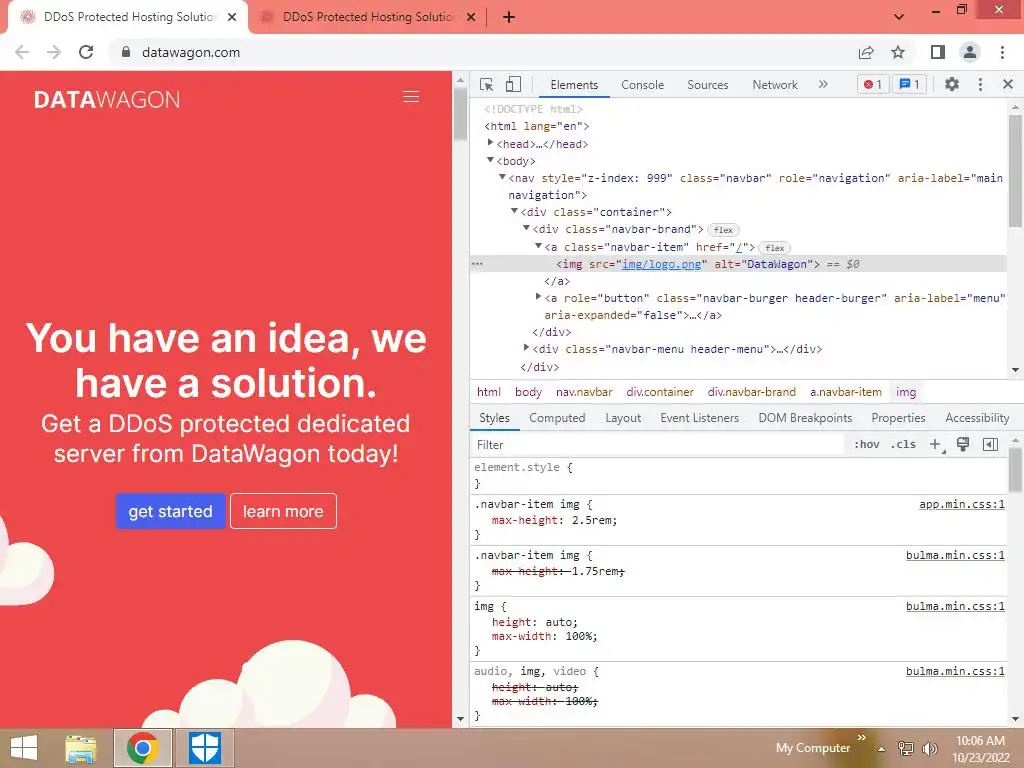Expand the navbar-burger anchor node
The image size is (1024, 768).
pos(538,296)
